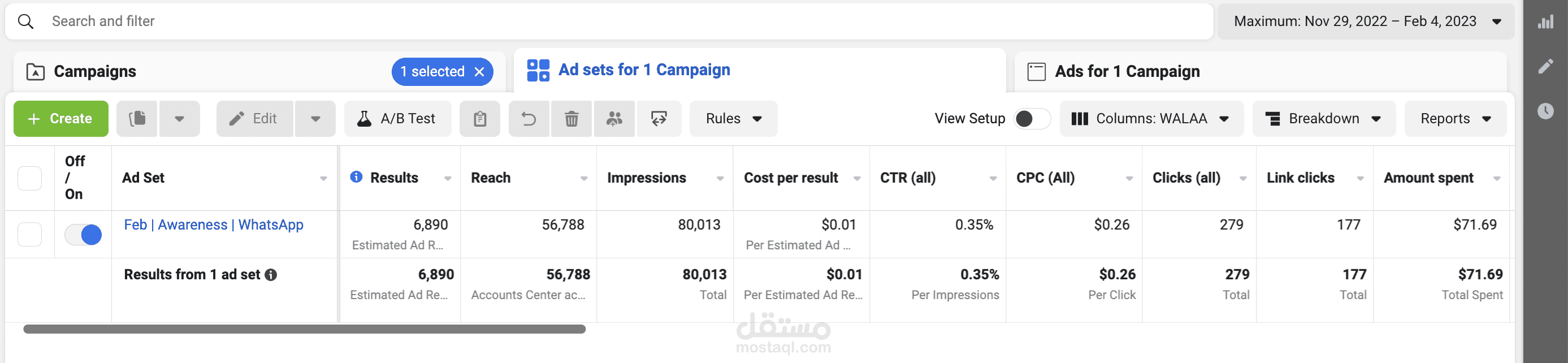The width and height of the screenshot is (1568, 363).
Task: Switch to Ads for 1 Campaign tab
Action: pyautogui.click(x=1127, y=72)
